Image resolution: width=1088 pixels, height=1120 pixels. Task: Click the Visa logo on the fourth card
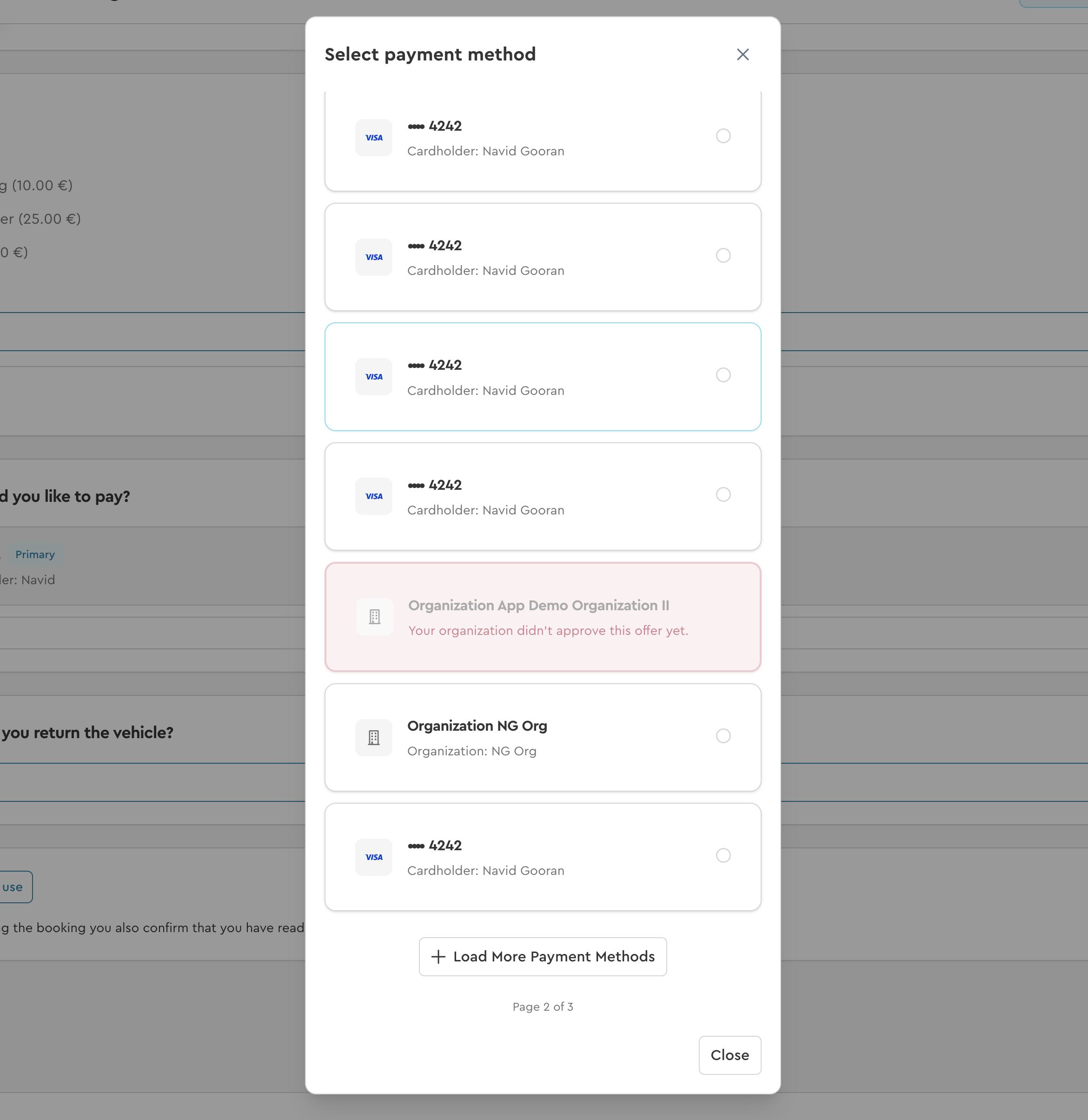click(x=374, y=496)
